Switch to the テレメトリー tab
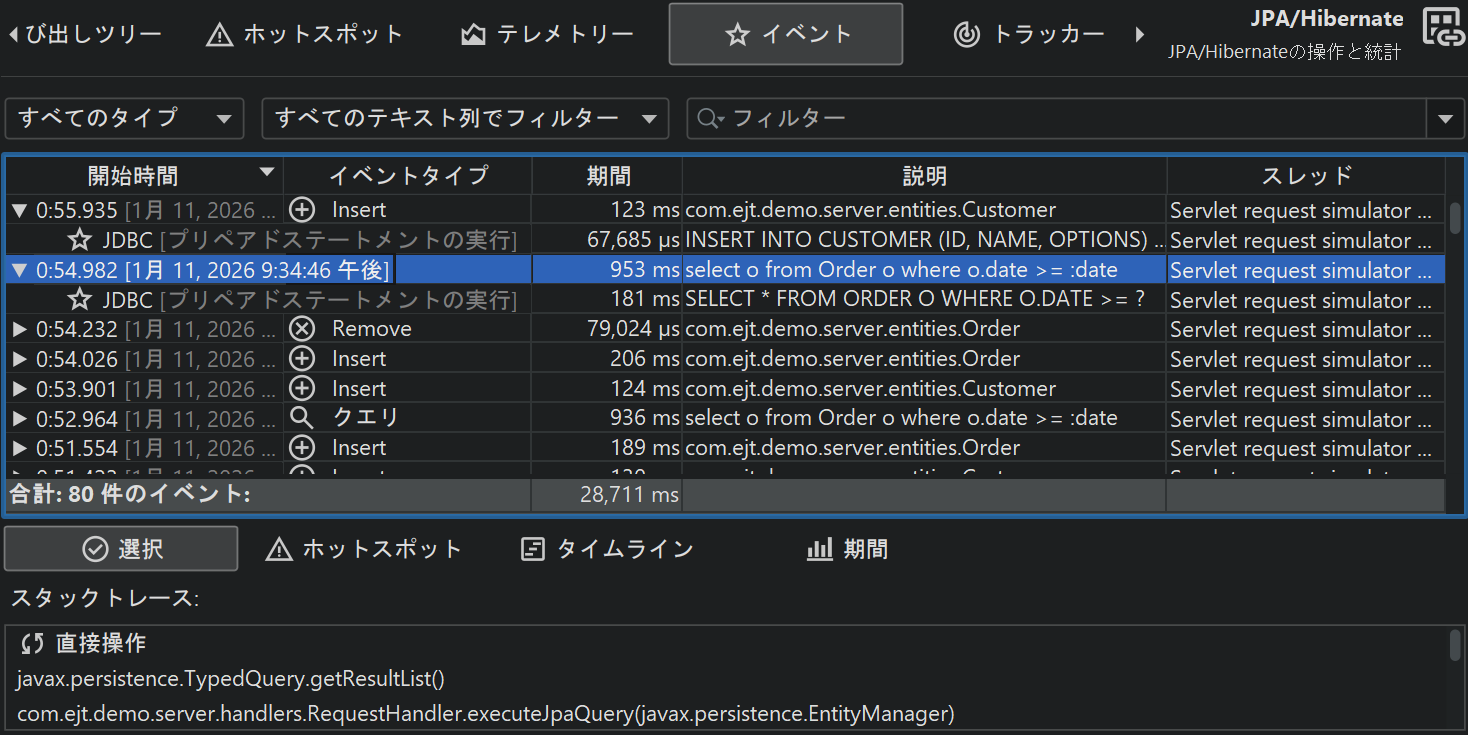The width and height of the screenshot is (1468, 735). pyautogui.click(x=548, y=34)
